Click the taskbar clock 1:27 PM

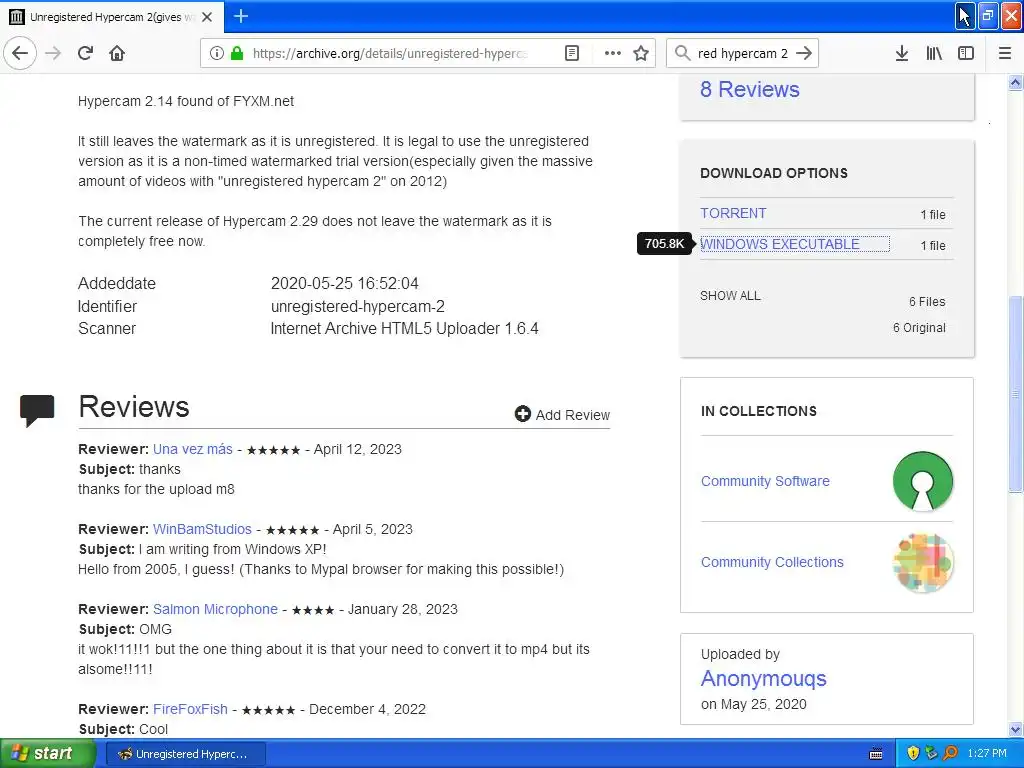coord(987,754)
